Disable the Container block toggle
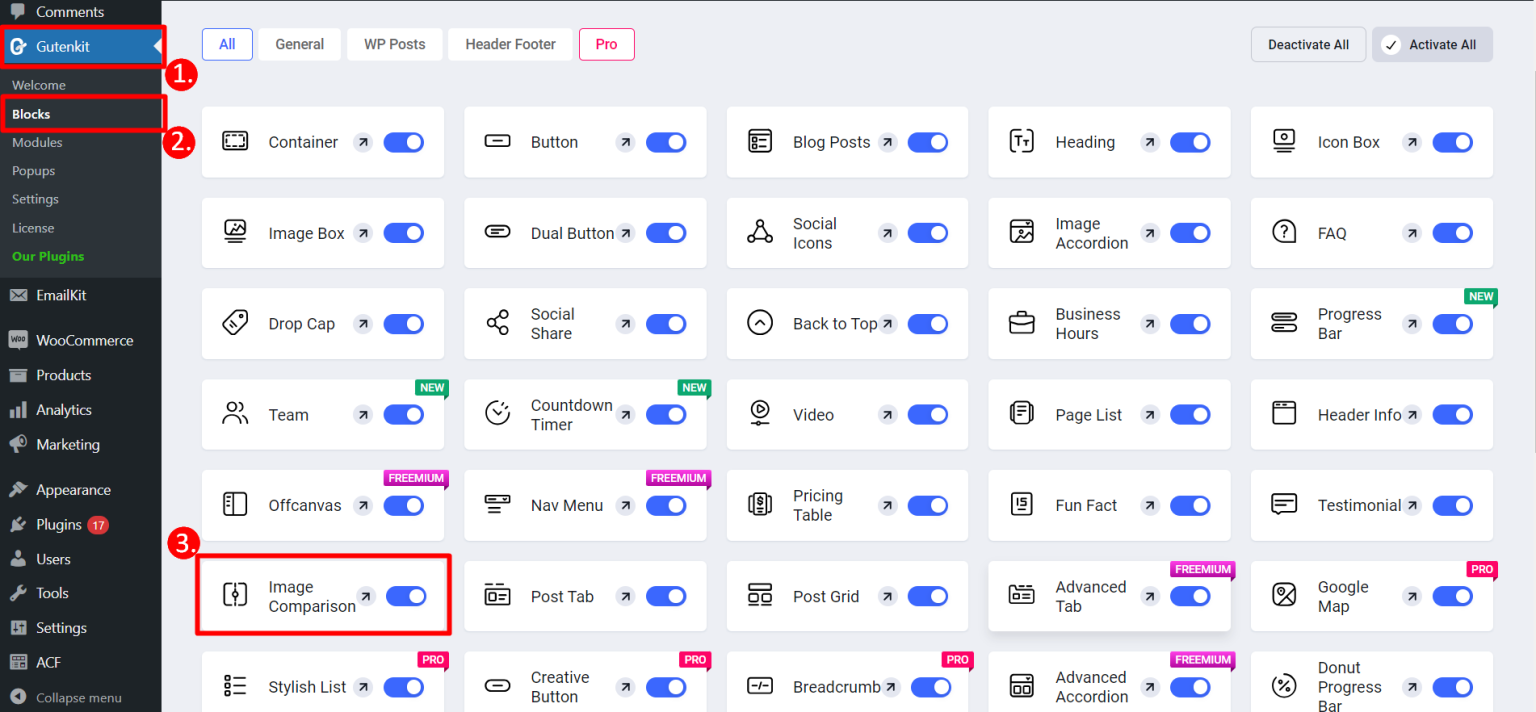 tap(403, 142)
